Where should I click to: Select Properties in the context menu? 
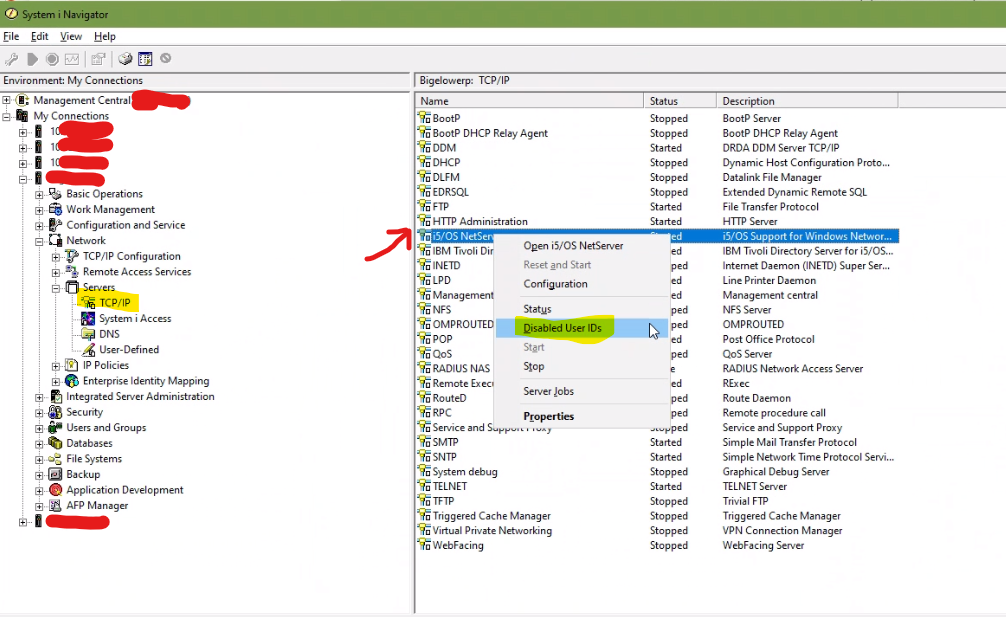(x=548, y=416)
